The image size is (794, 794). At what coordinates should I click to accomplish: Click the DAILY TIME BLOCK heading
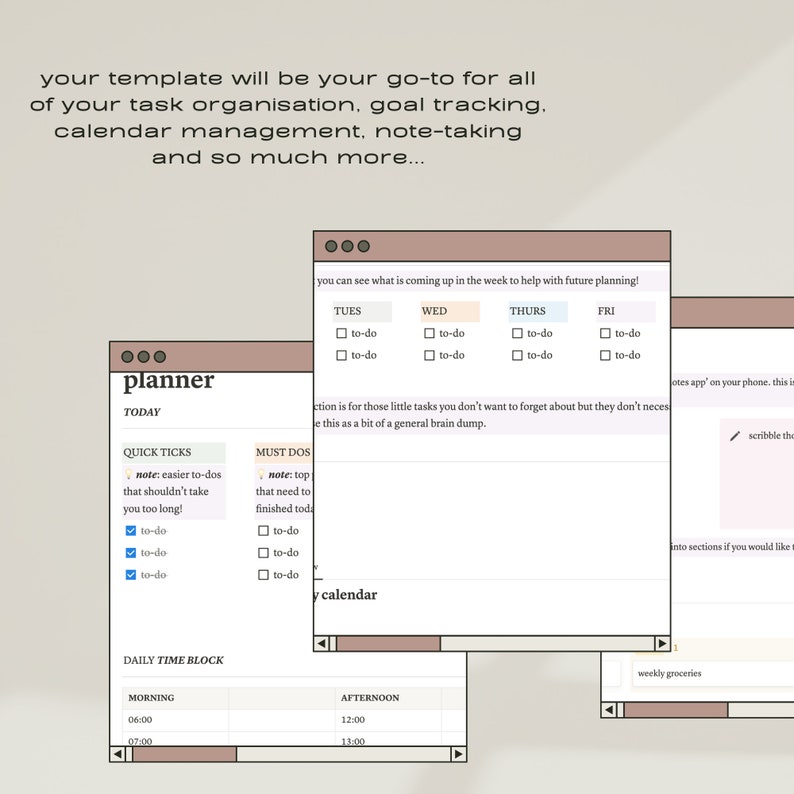click(x=173, y=660)
